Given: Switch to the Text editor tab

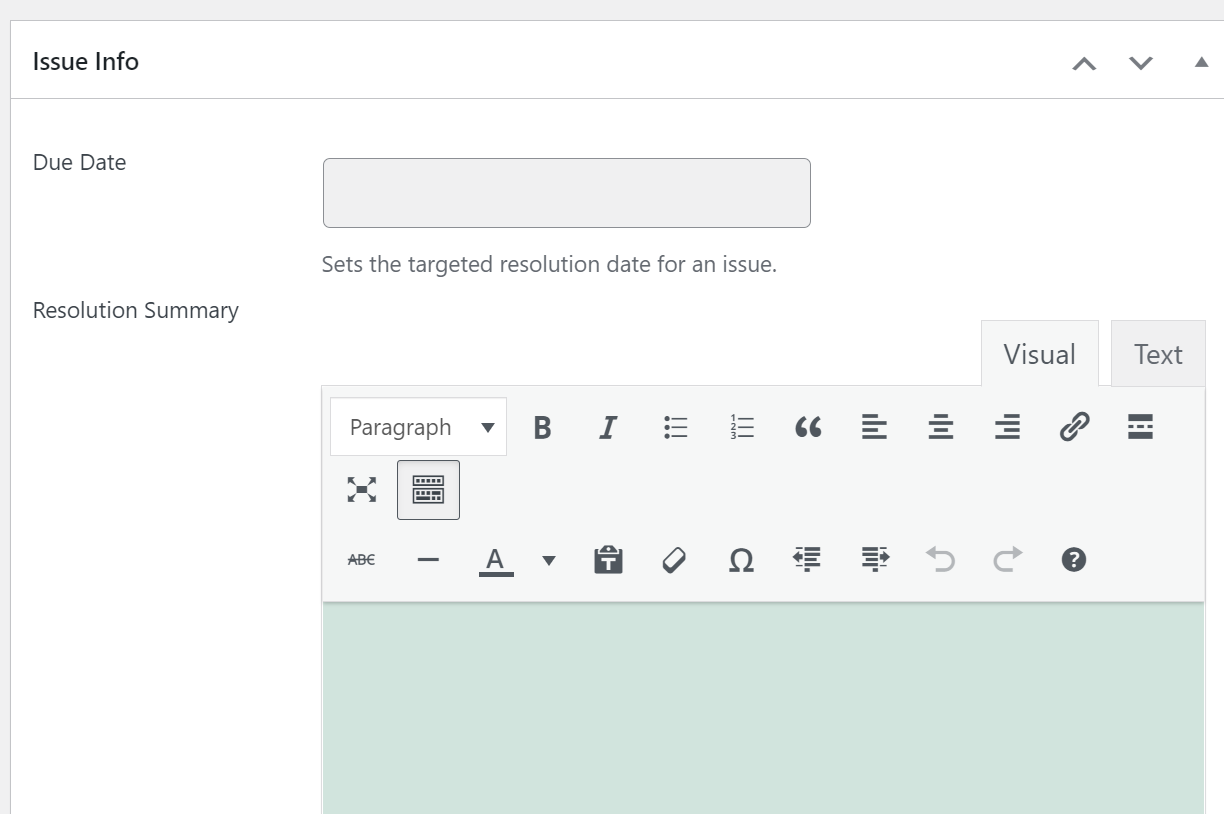Looking at the screenshot, I should [x=1158, y=354].
